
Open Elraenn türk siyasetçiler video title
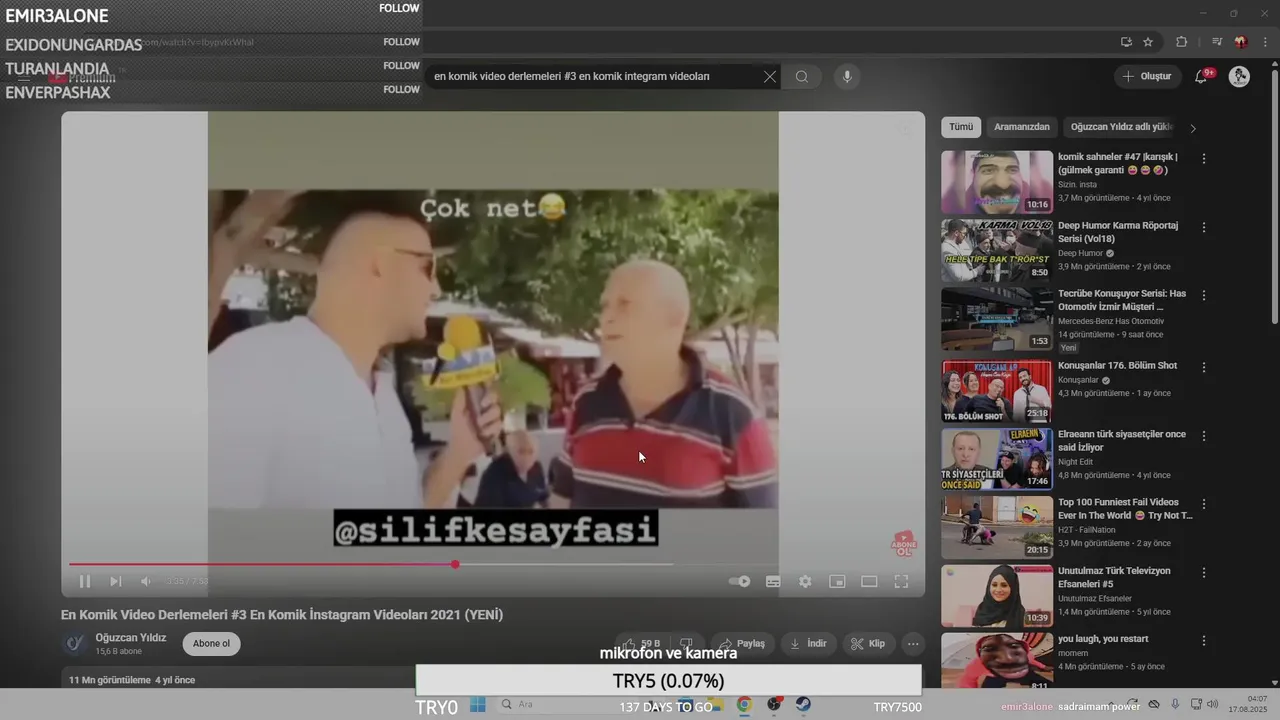[1122, 441]
